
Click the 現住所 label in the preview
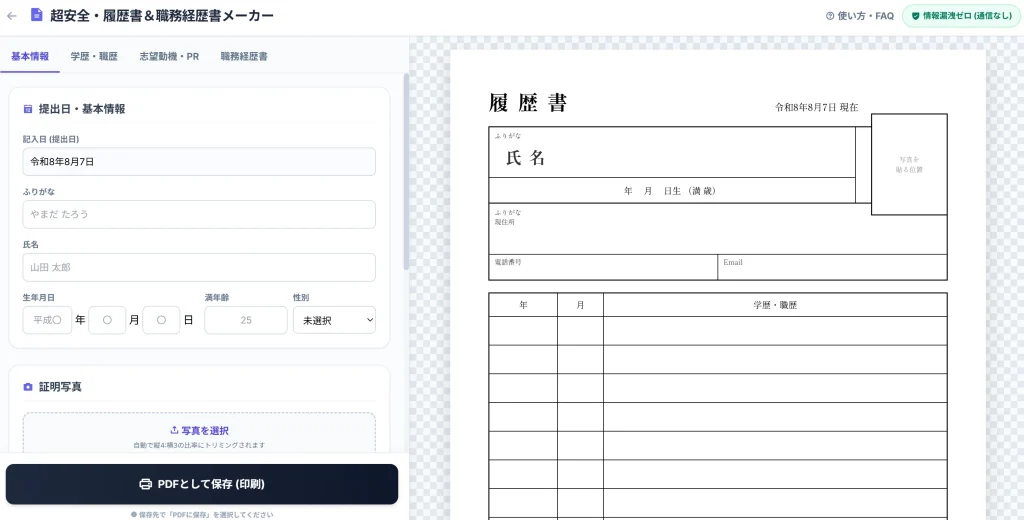pyautogui.click(x=504, y=222)
